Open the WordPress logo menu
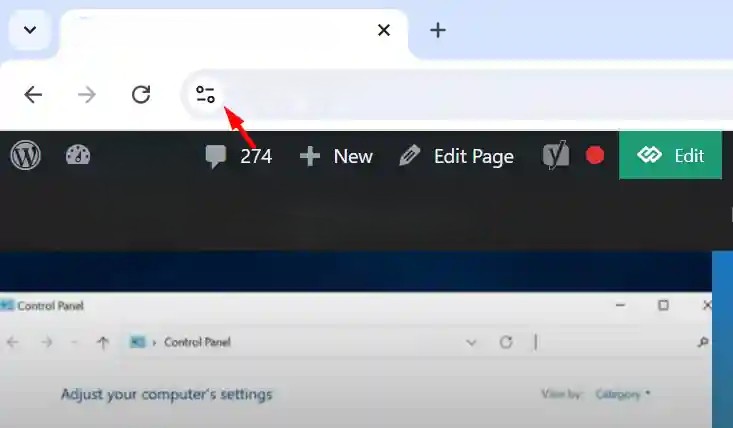The height and width of the screenshot is (428, 733). tap(26, 156)
